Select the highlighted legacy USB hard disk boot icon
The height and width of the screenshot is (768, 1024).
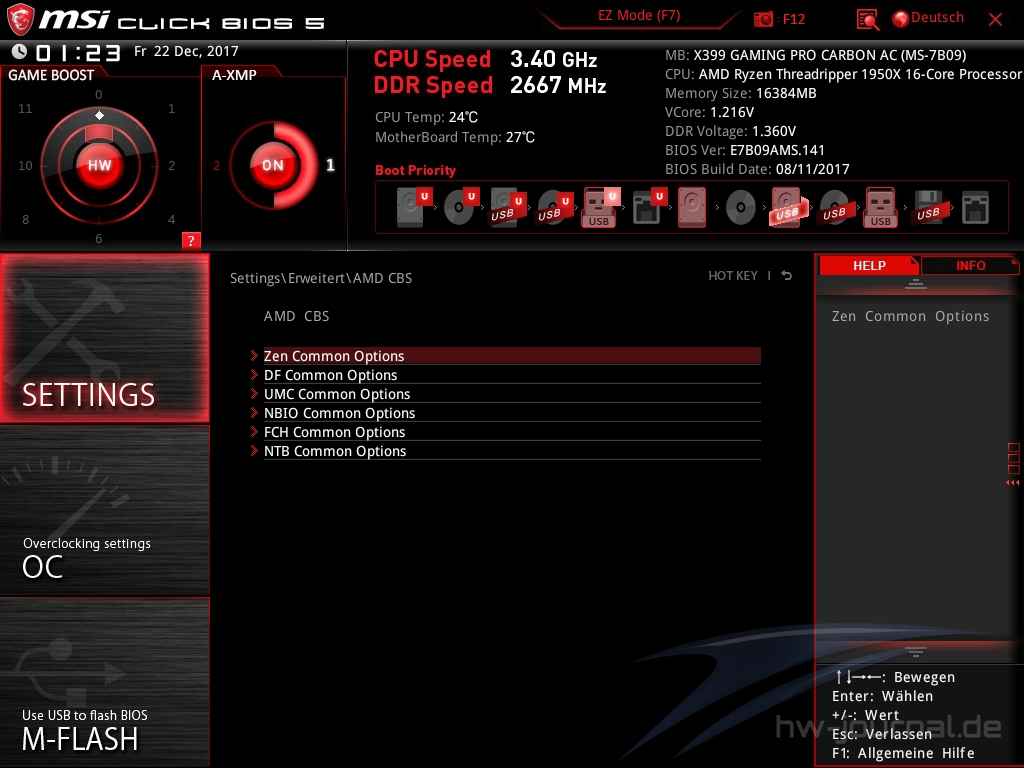coord(788,208)
